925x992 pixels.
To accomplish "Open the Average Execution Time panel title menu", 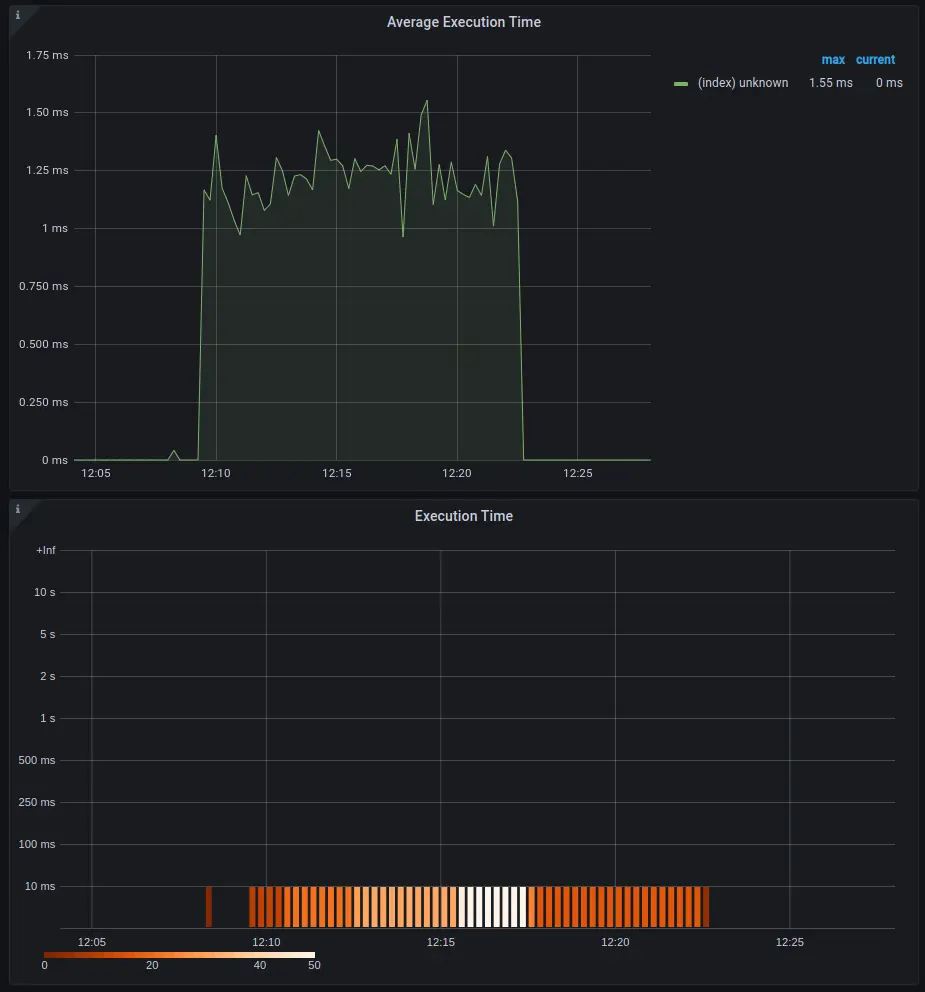I will [x=463, y=22].
